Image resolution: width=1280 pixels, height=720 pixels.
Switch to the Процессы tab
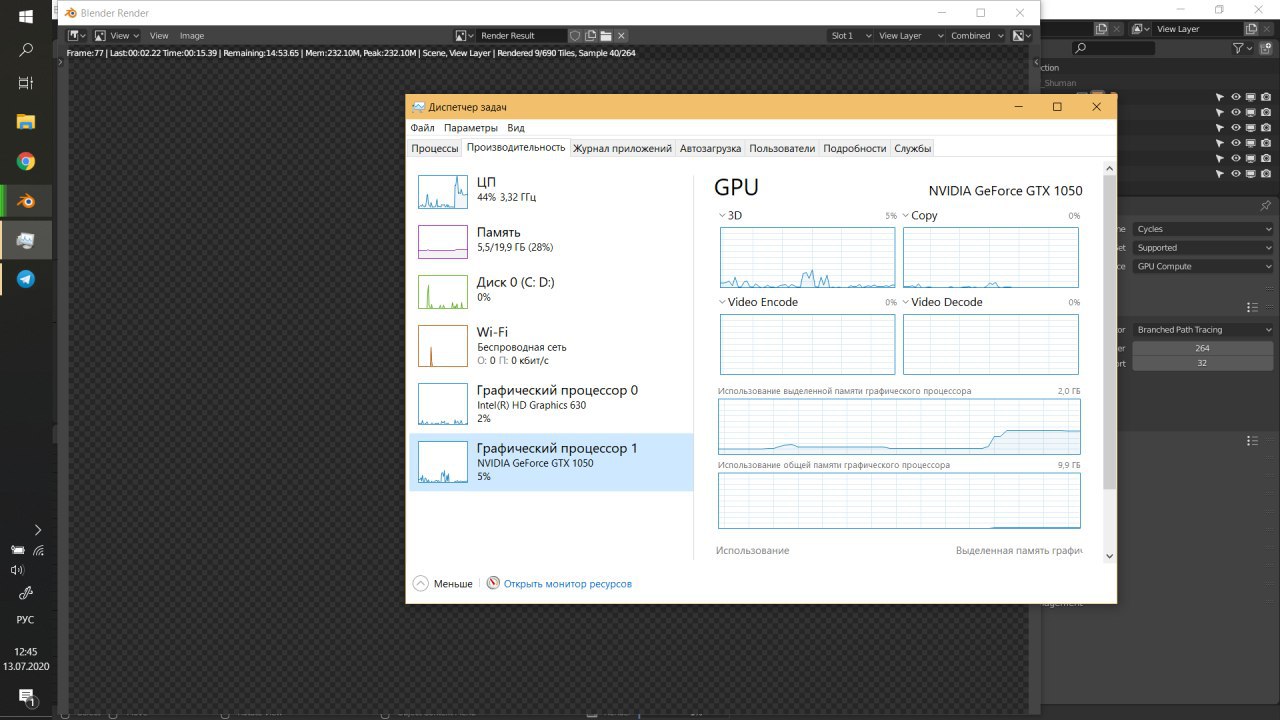click(x=435, y=148)
